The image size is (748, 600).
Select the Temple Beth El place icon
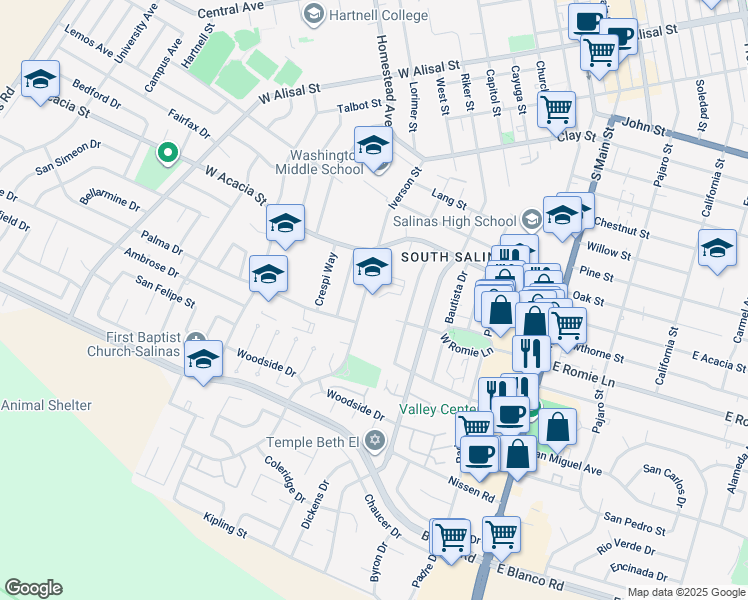coord(375,441)
